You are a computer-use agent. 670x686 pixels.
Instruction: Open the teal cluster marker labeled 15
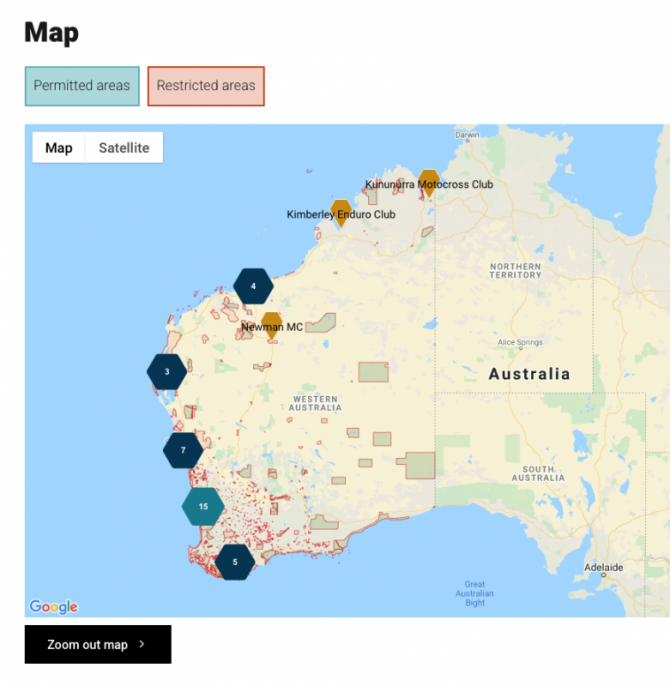coord(203,507)
